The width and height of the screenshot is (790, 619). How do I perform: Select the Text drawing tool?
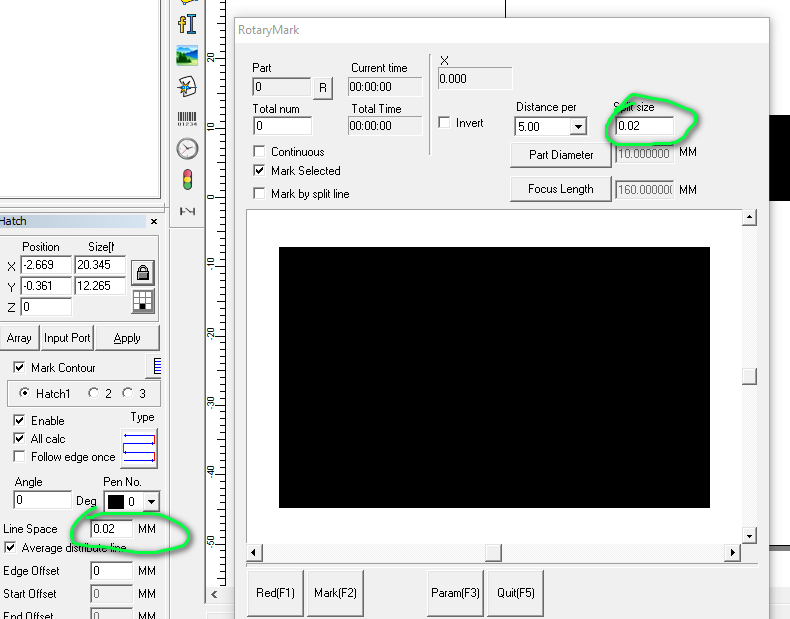click(x=187, y=22)
